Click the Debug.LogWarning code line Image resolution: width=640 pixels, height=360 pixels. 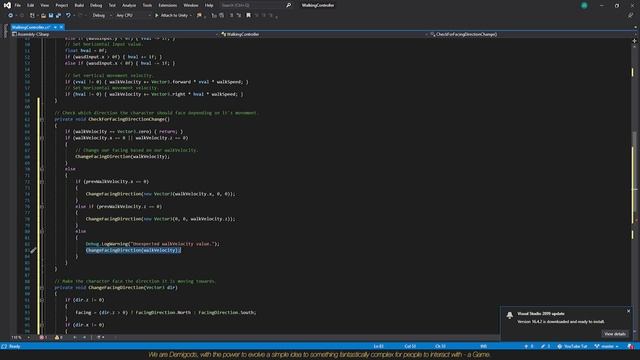click(153, 244)
